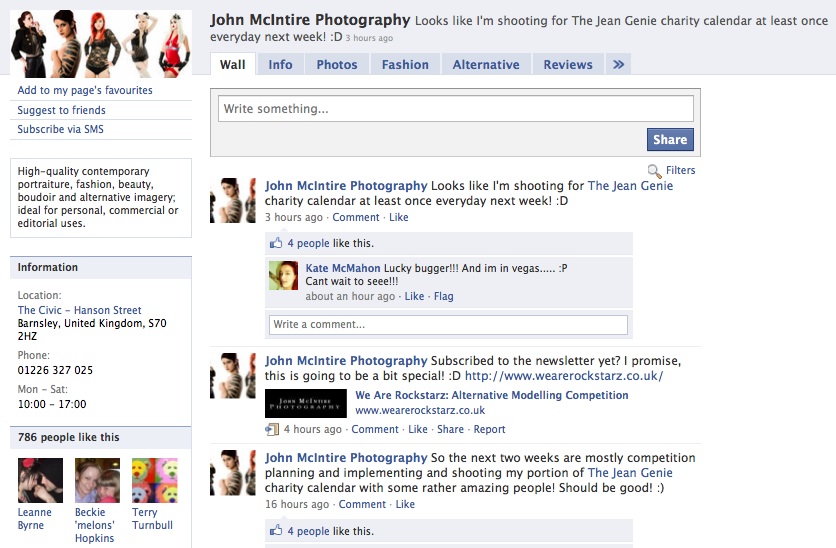The height and width of the screenshot is (548, 836).
Task: Click the Terry Turnbull name link
Action: [152, 519]
